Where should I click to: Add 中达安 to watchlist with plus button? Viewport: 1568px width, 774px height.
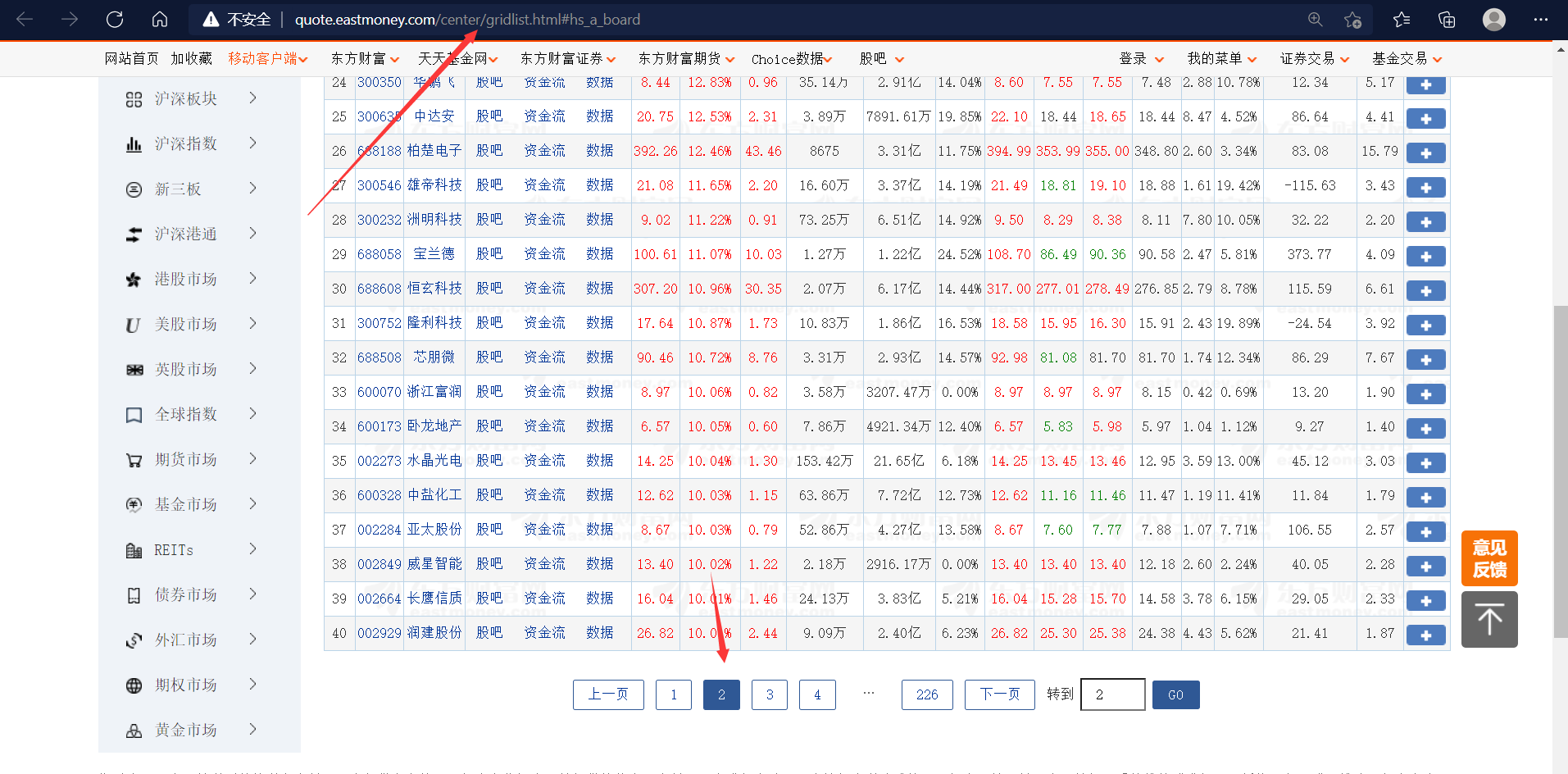[1426, 119]
